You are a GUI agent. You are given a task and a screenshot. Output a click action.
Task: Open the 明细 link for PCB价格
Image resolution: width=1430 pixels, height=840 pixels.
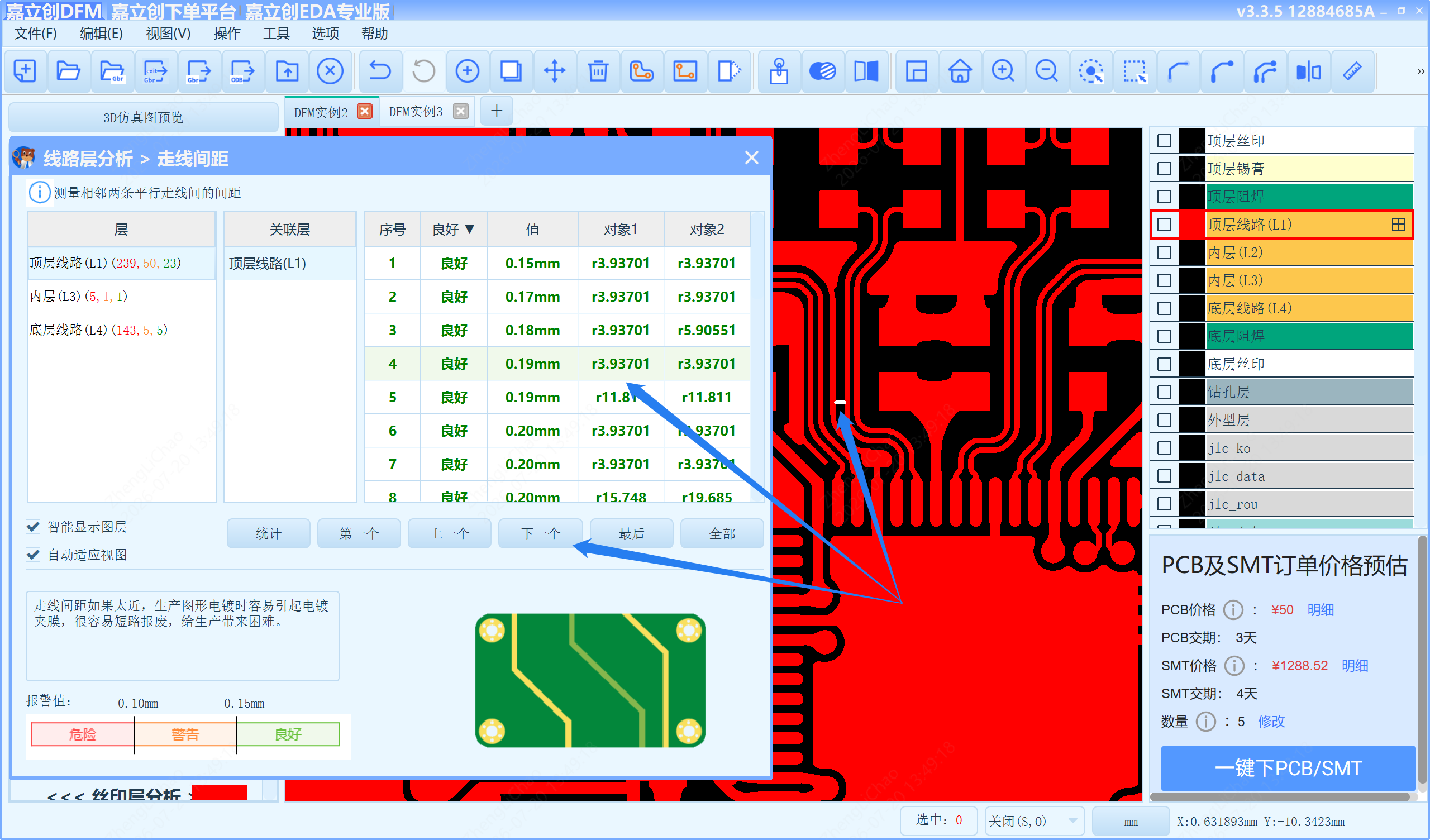(1321, 609)
